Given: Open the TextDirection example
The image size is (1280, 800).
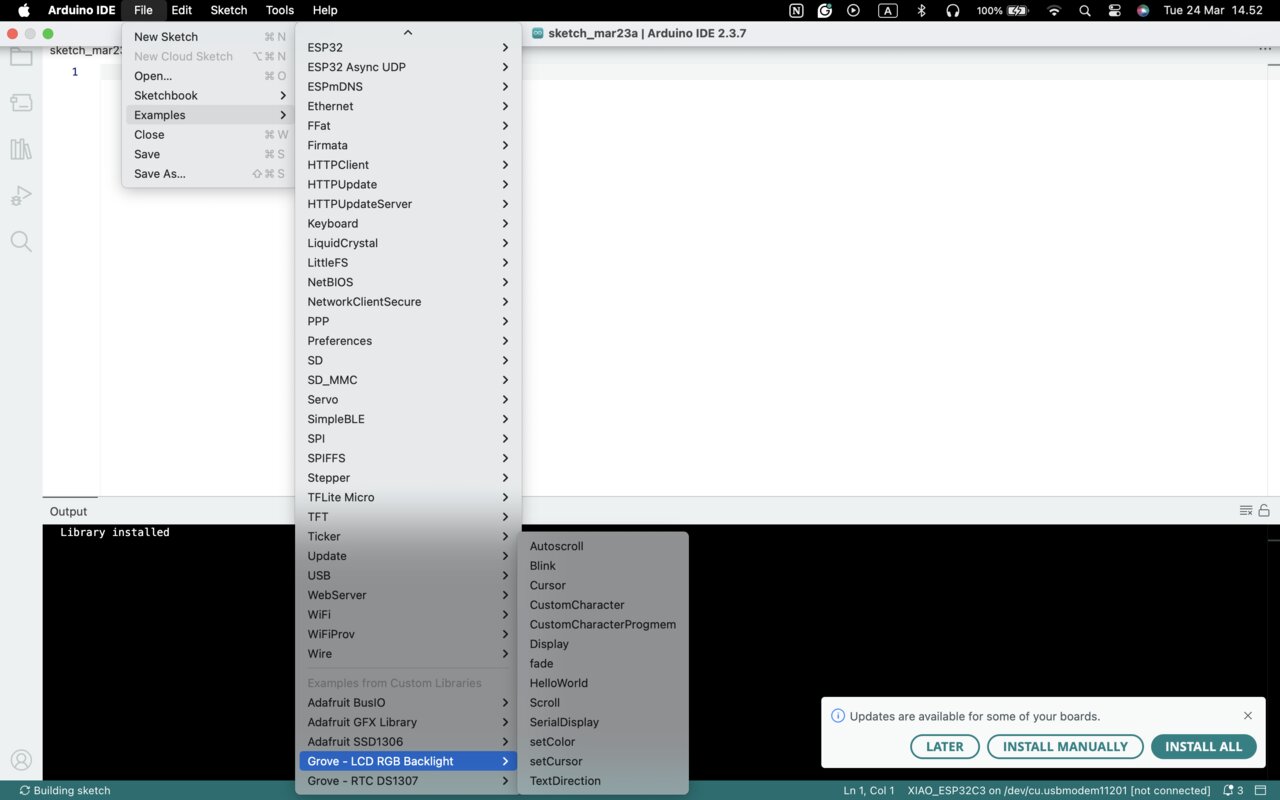Looking at the screenshot, I should coord(603,781).
